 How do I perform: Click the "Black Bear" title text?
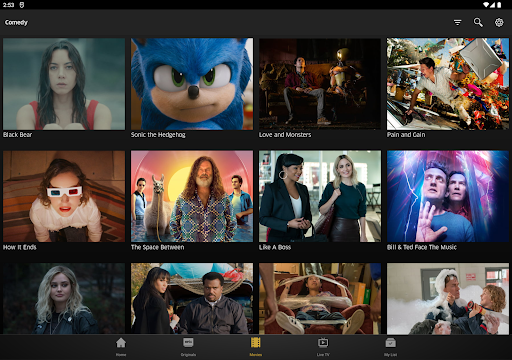click(18, 135)
